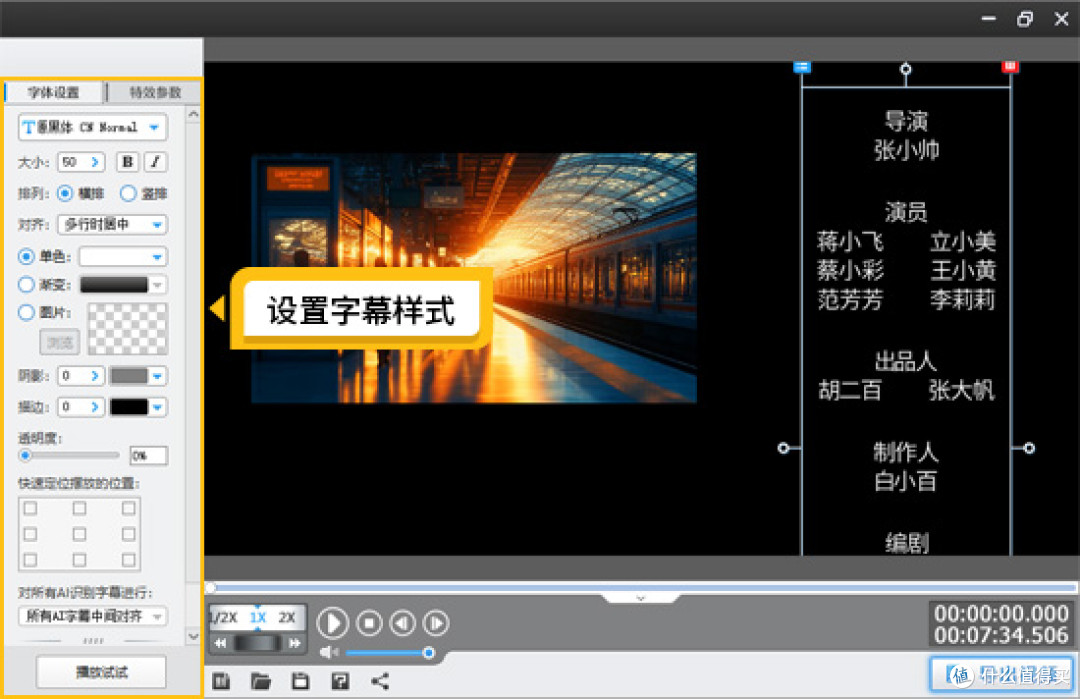Step forward one frame
1080x699 pixels.
pos(436,623)
